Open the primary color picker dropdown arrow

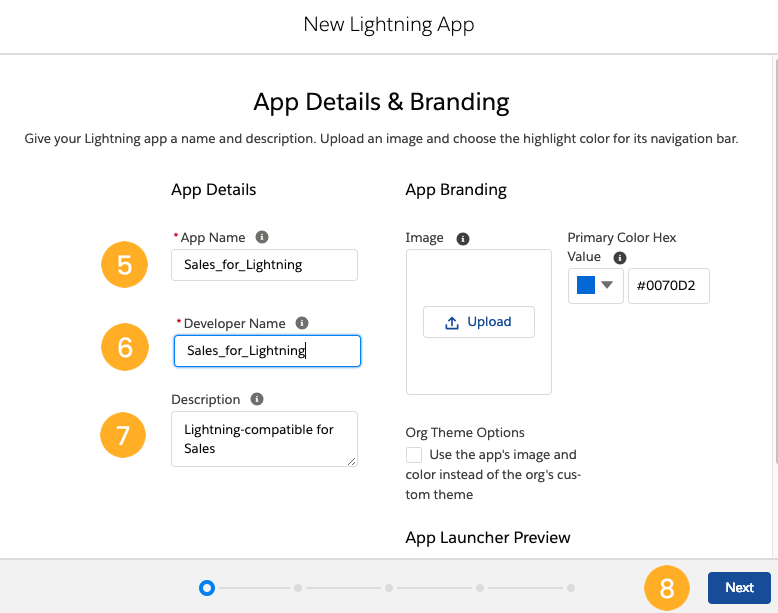click(x=607, y=285)
